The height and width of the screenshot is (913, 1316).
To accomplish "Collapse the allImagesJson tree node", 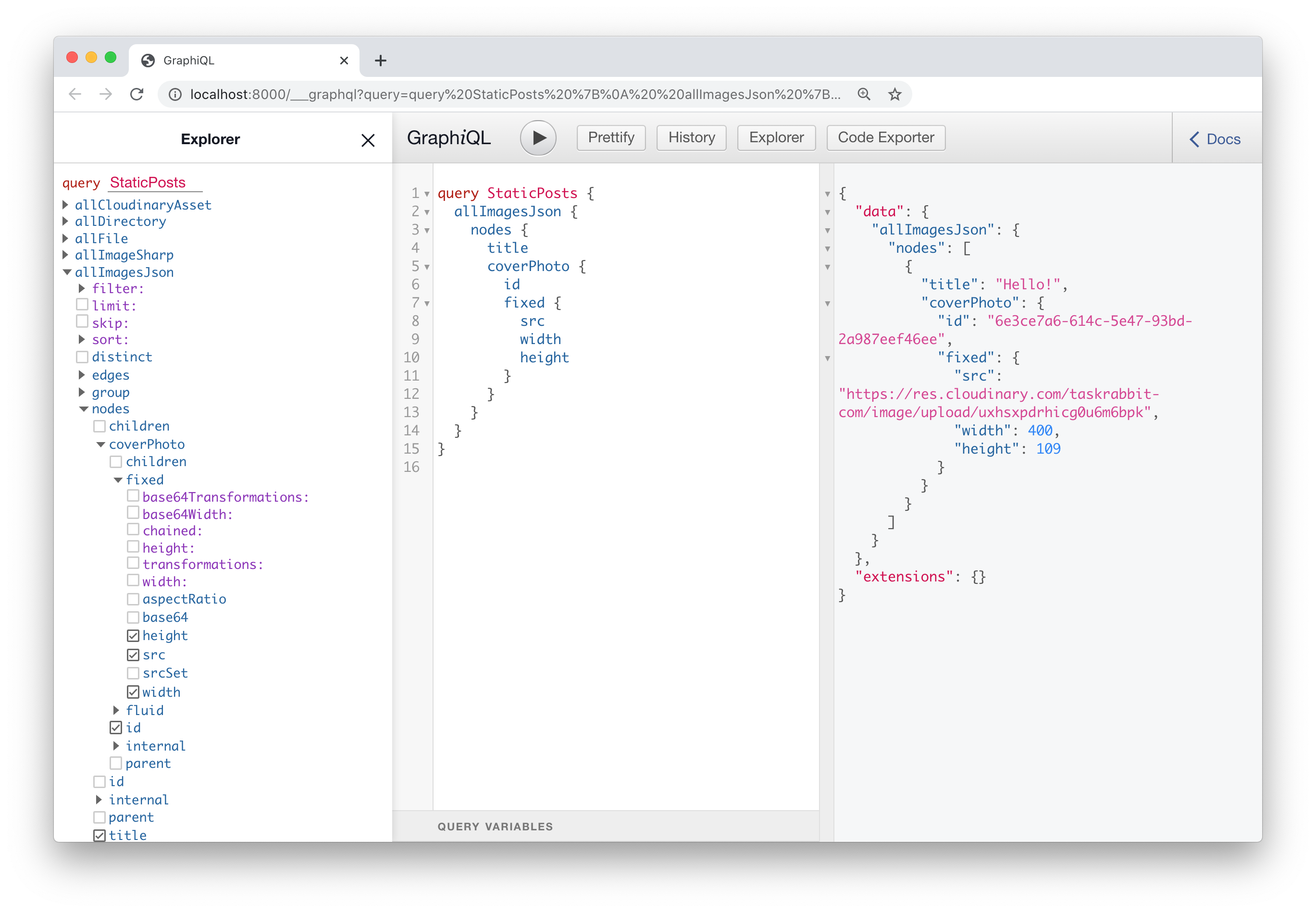I will coord(66,271).
